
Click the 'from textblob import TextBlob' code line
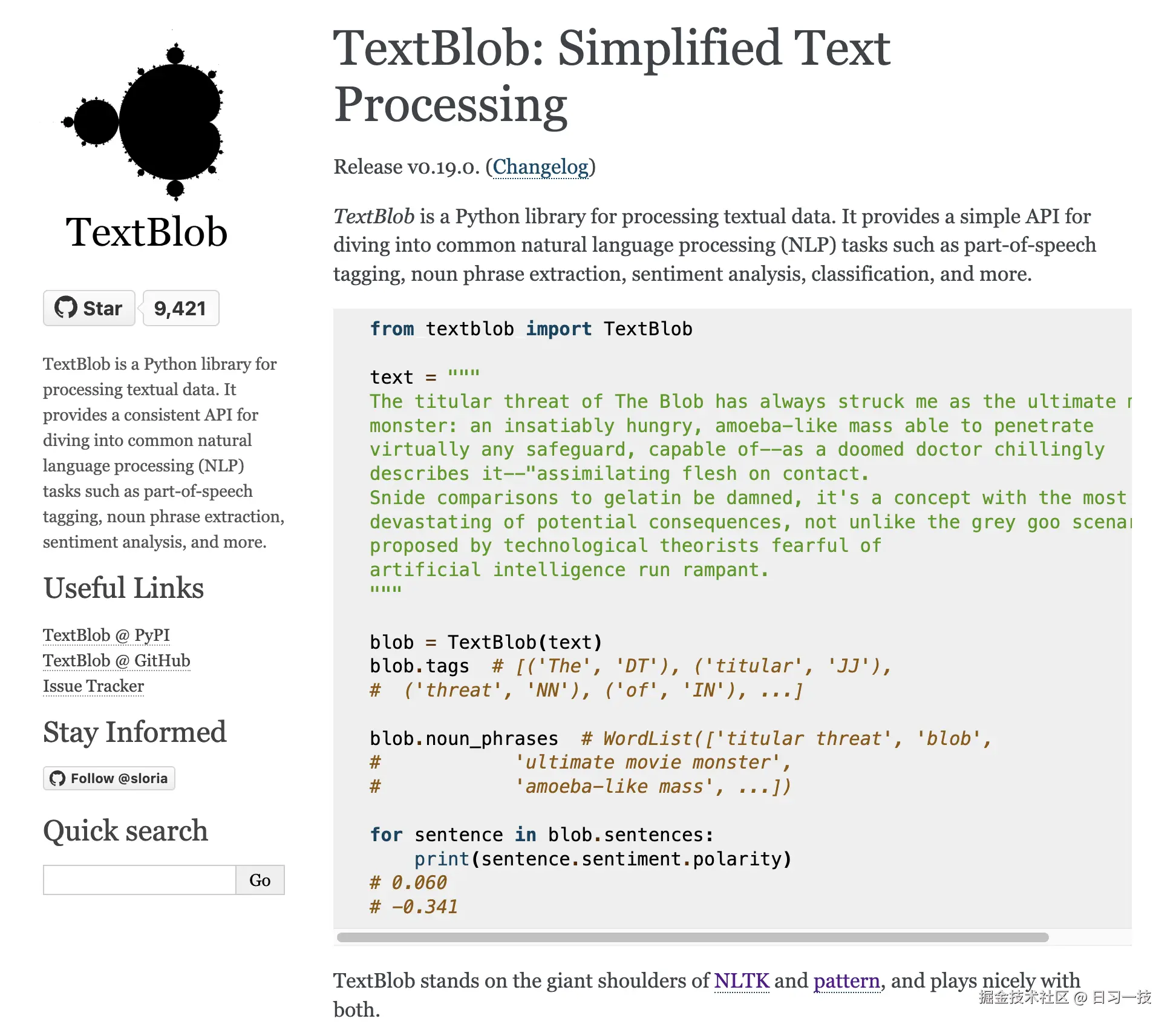coord(531,329)
